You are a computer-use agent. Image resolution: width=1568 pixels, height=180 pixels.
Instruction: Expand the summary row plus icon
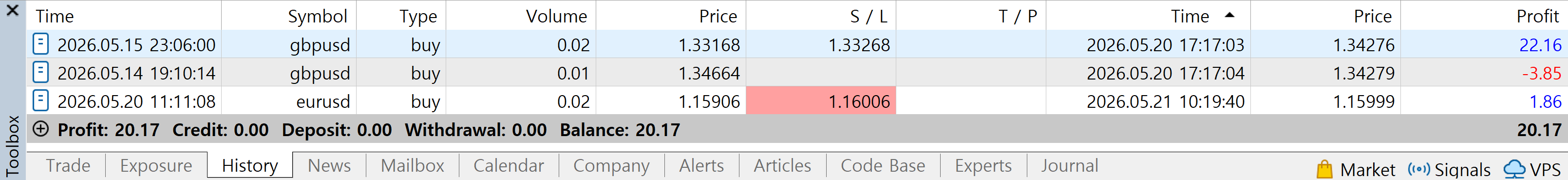click(x=41, y=129)
